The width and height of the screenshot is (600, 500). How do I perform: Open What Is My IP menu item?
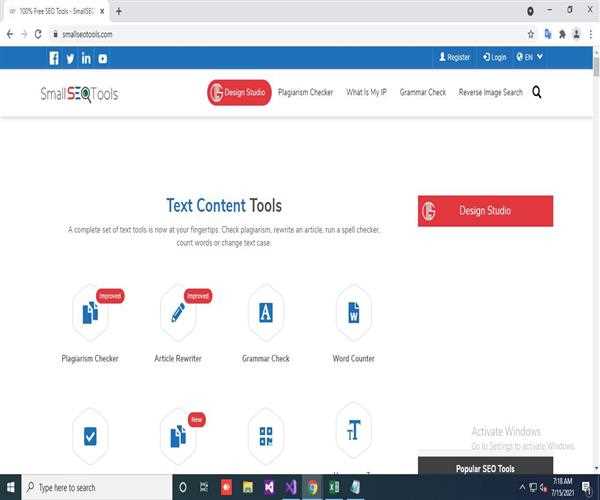coord(366,92)
